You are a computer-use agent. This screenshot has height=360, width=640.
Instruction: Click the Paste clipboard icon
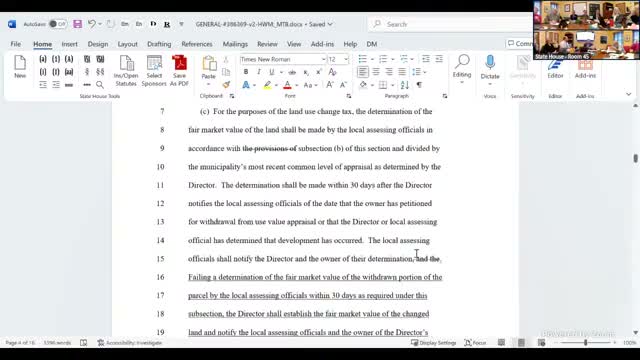point(209,64)
